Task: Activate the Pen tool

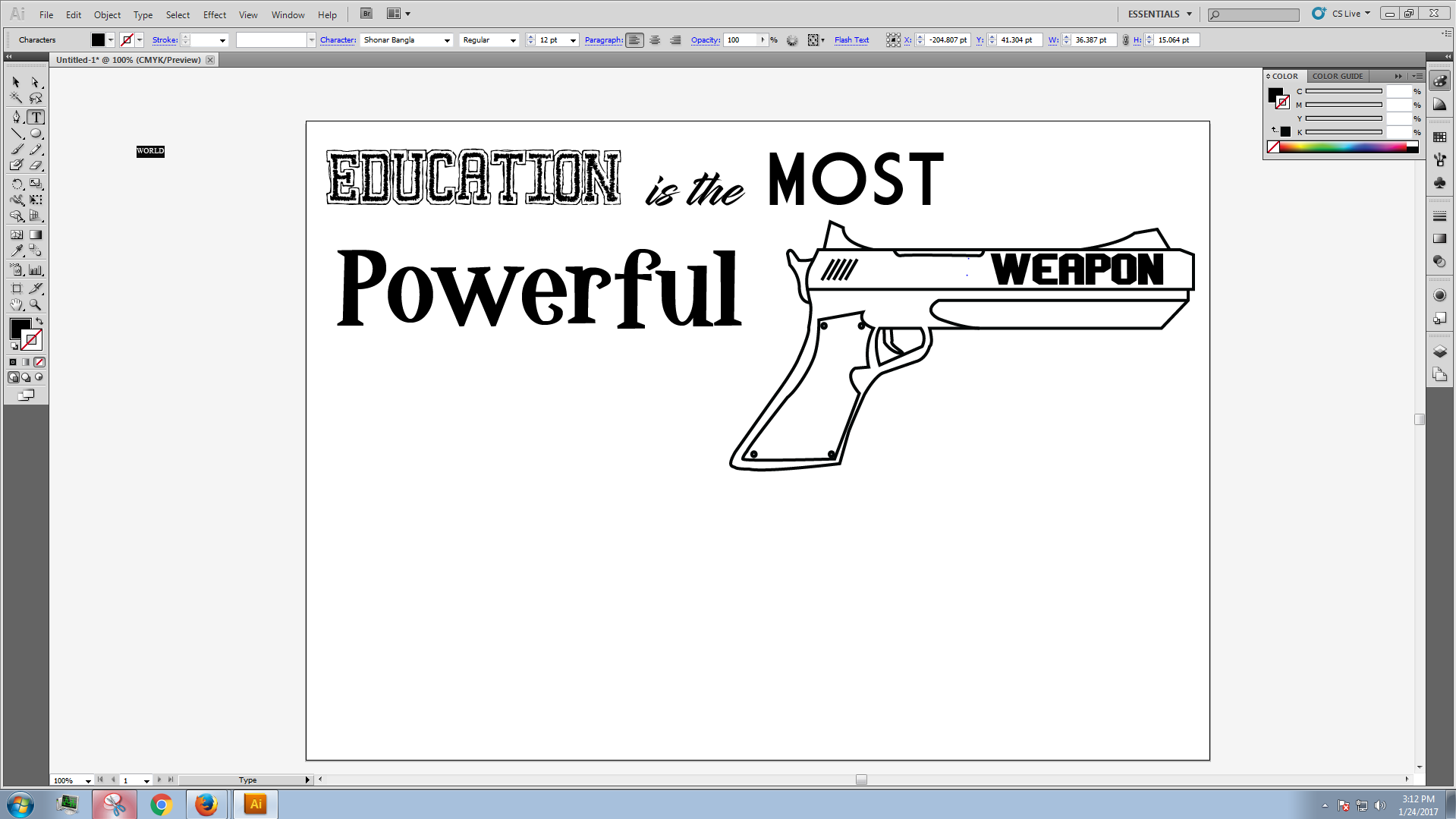Action: (x=16, y=118)
